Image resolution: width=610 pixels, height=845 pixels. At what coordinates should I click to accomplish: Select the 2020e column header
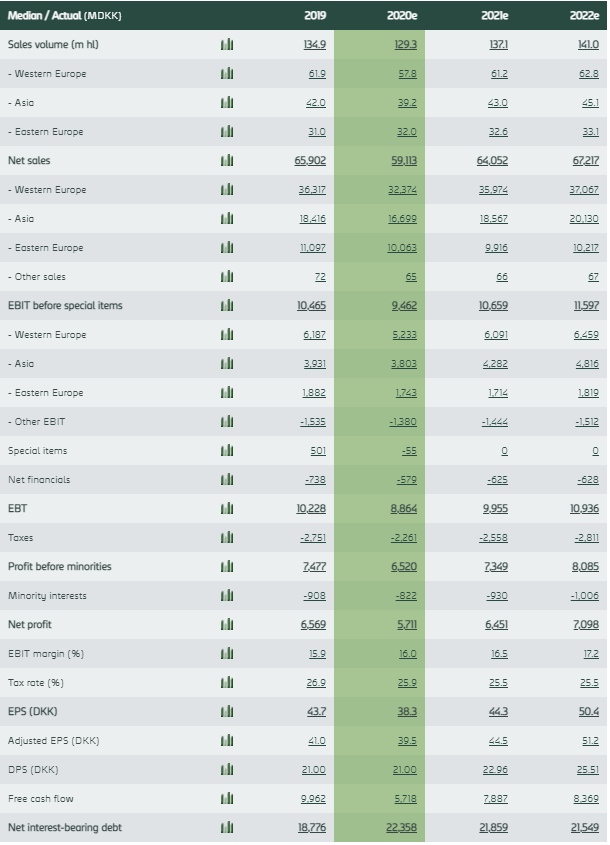[x=403, y=16]
